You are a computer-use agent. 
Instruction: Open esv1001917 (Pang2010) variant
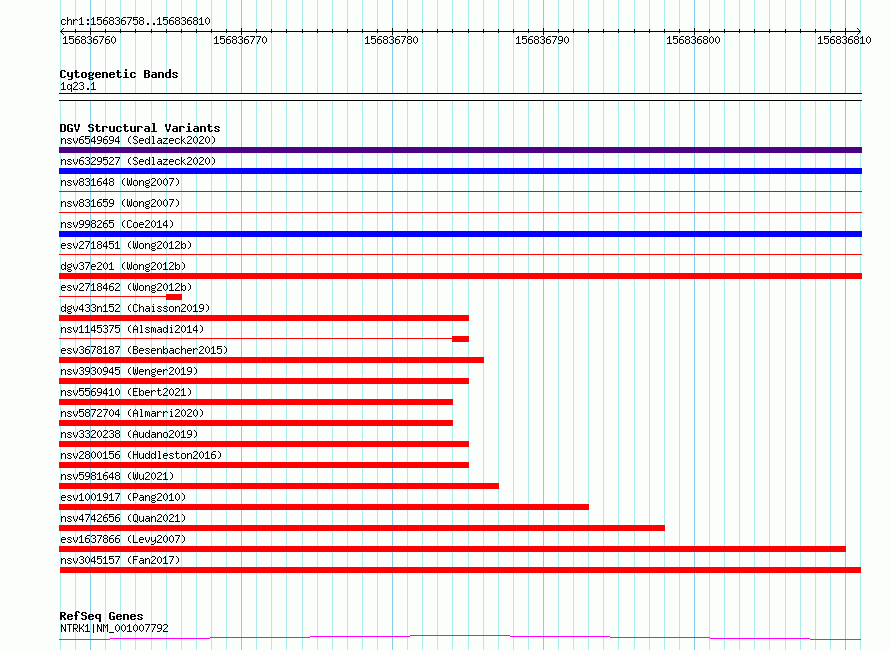(x=123, y=497)
